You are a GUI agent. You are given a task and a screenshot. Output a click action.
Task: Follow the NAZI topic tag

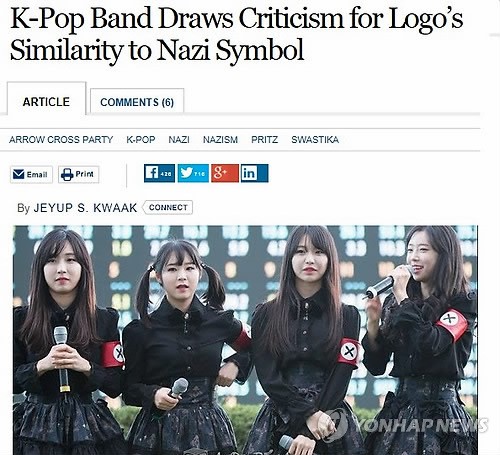coord(179,139)
